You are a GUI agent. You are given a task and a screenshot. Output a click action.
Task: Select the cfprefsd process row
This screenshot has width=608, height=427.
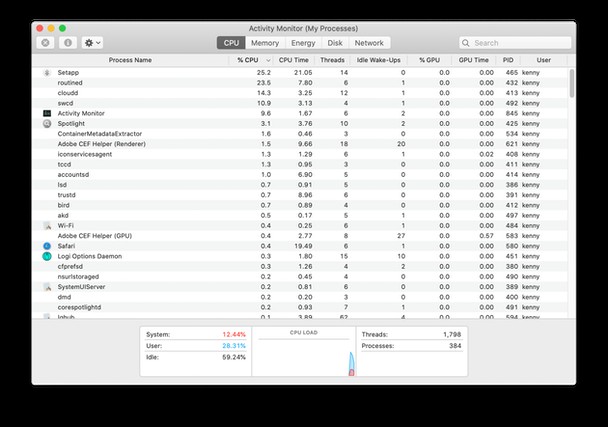pyautogui.click(x=300, y=266)
